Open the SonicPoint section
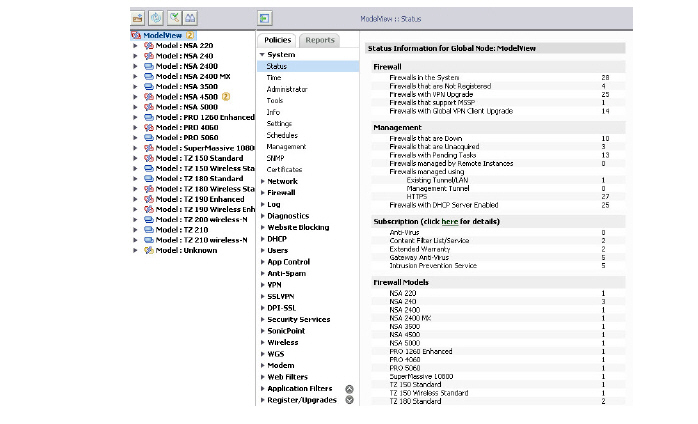This screenshot has width=698, height=424. (x=286, y=331)
